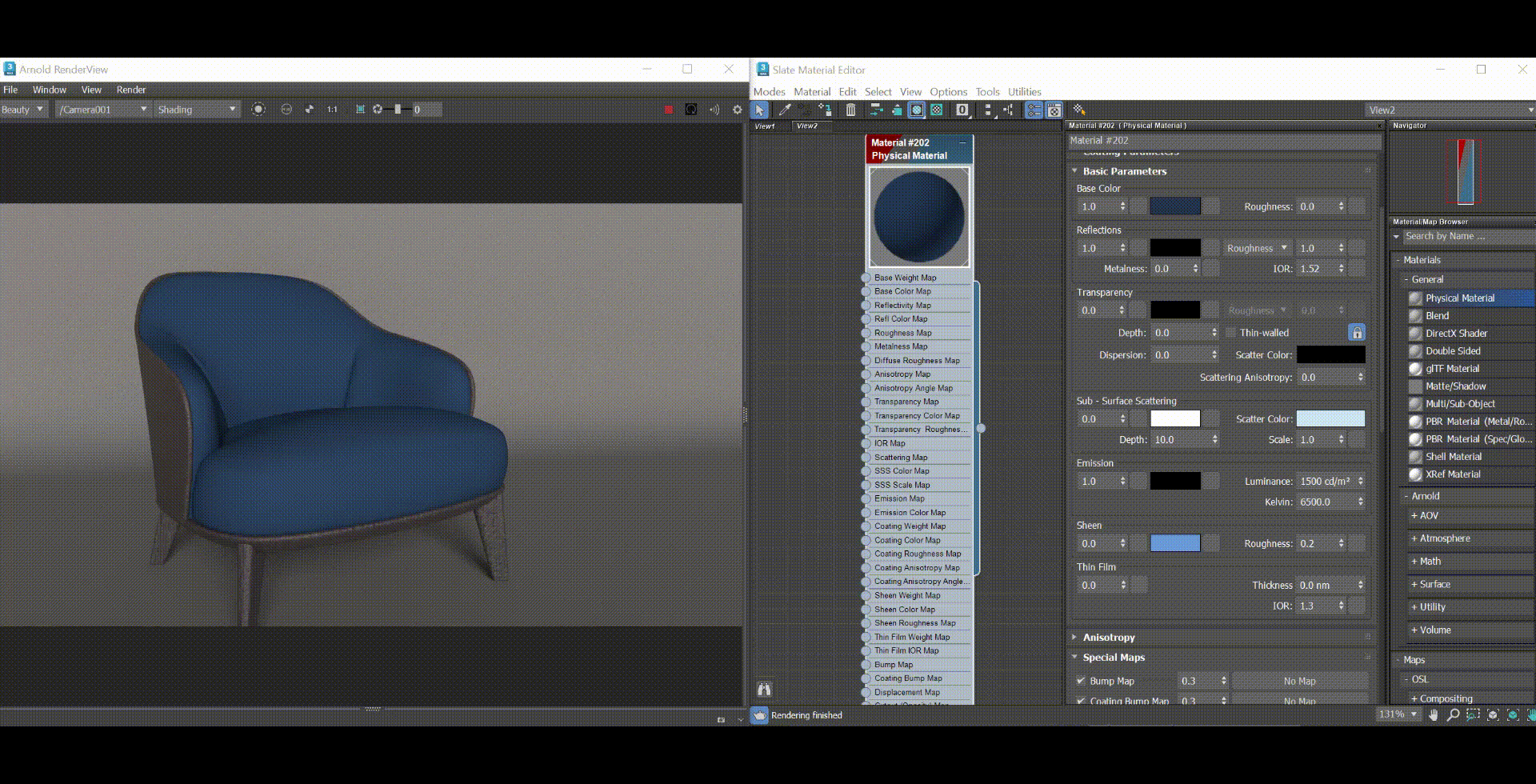Screen dimensions: 1536x784
Task: Click the red stop render button
Action: coord(669,110)
